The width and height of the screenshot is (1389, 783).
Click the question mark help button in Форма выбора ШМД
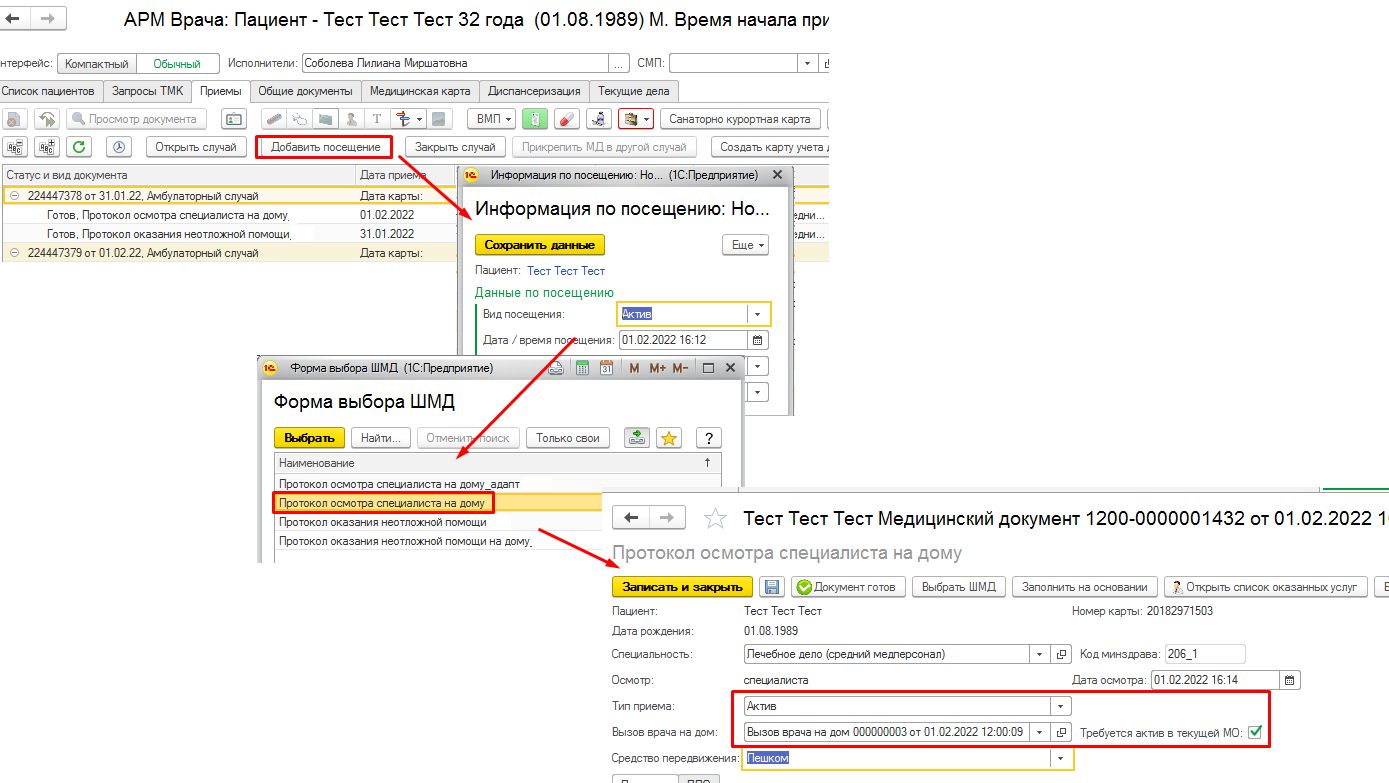coord(709,437)
